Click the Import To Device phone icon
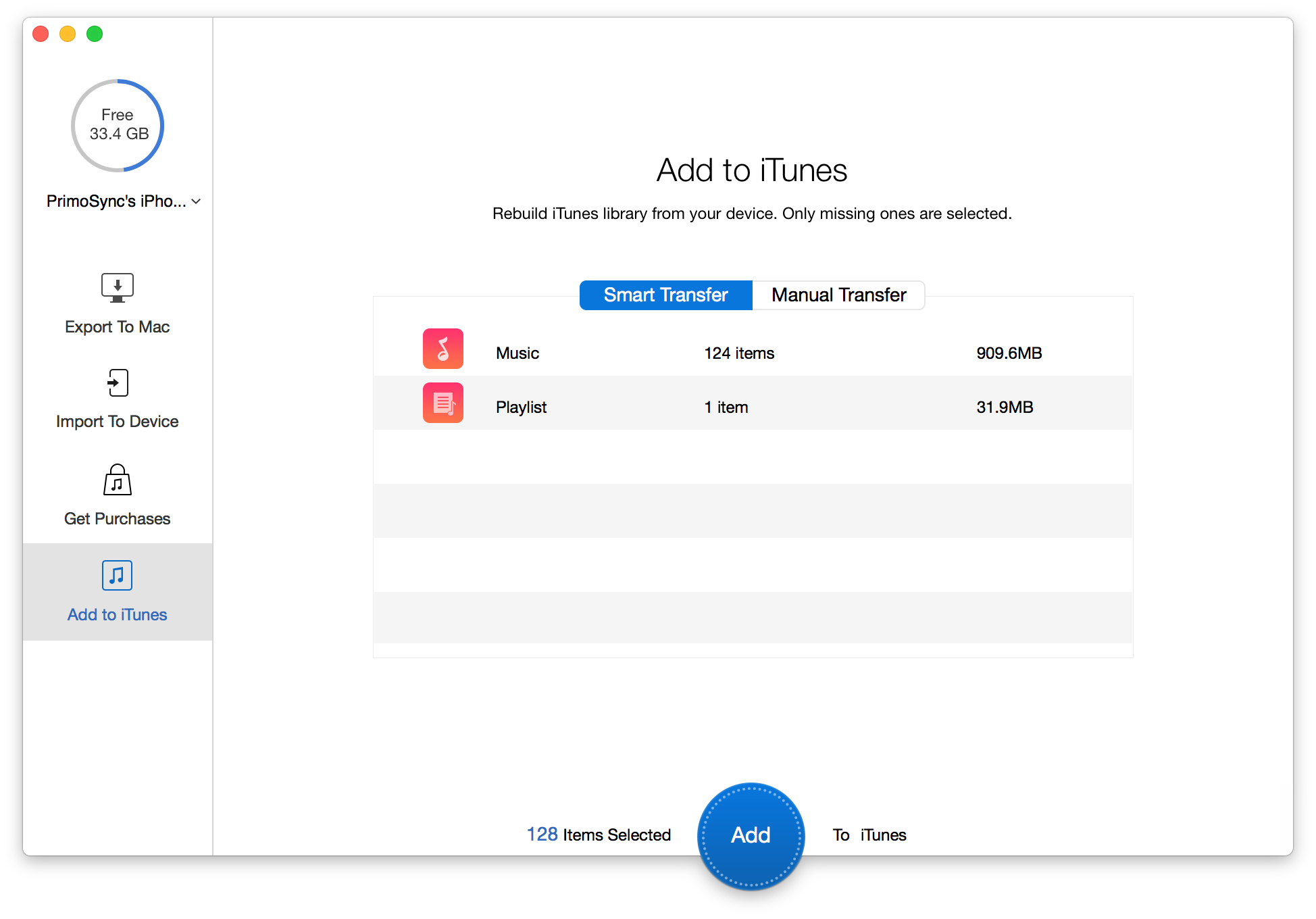1316x919 pixels. click(x=118, y=383)
